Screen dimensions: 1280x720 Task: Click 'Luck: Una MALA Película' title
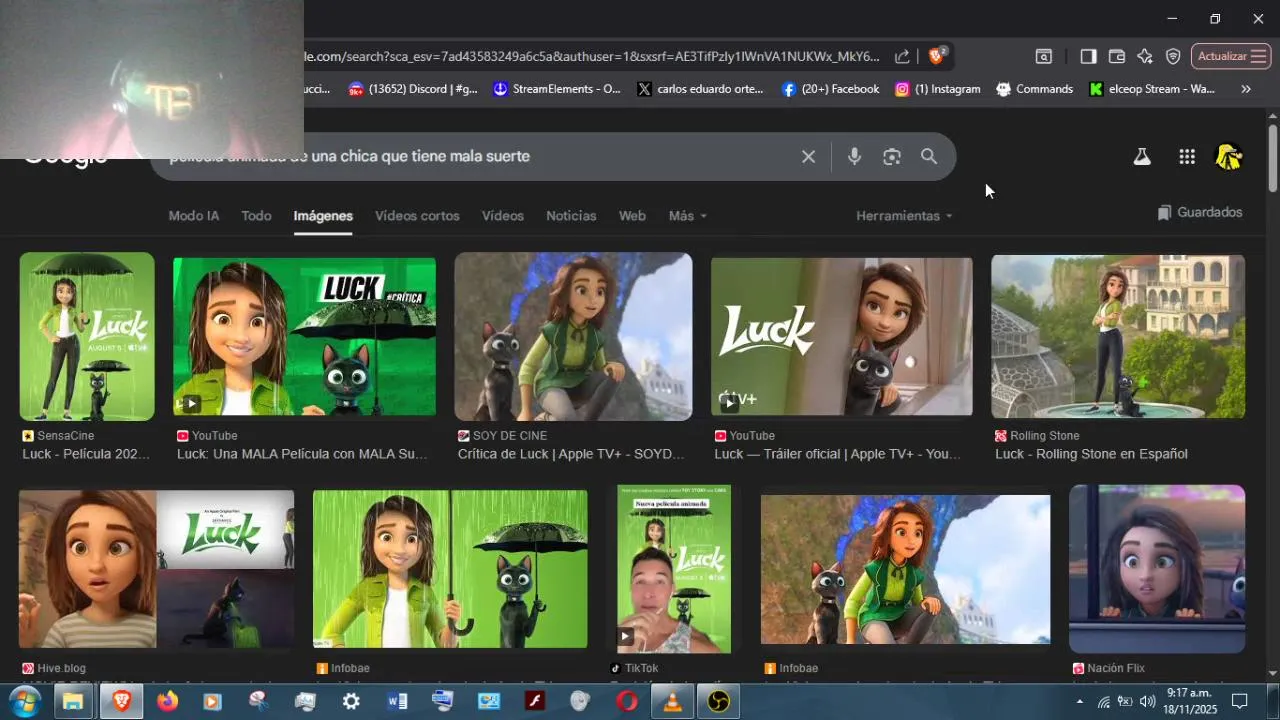pyautogui.click(x=302, y=454)
